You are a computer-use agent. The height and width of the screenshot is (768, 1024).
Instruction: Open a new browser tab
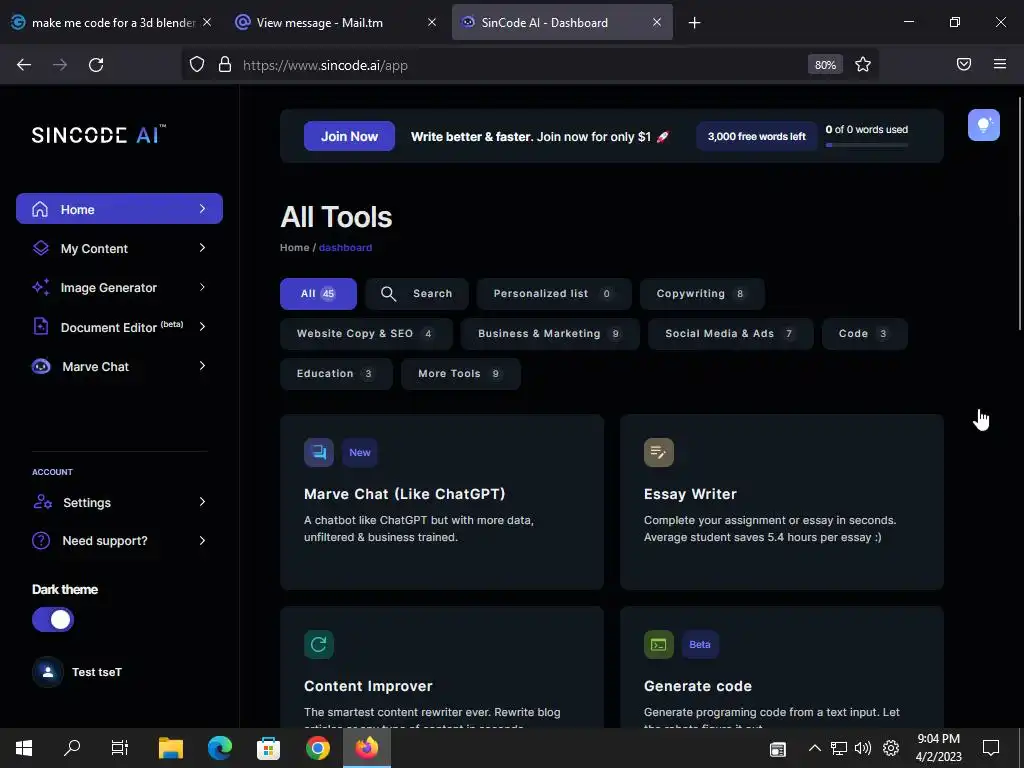[694, 23]
